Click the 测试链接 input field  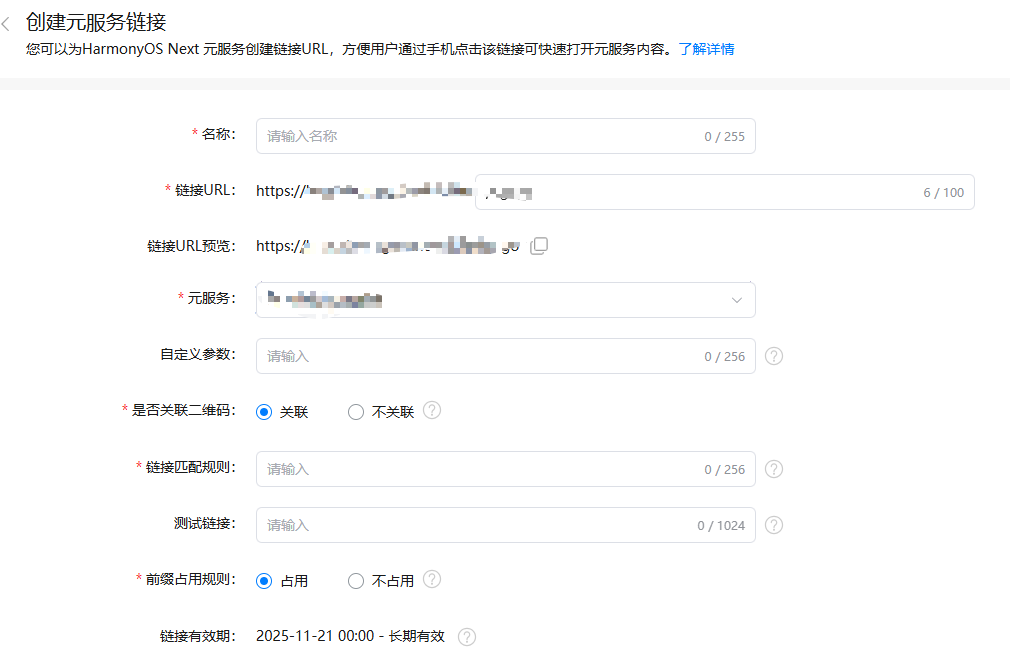tap(450, 524)
